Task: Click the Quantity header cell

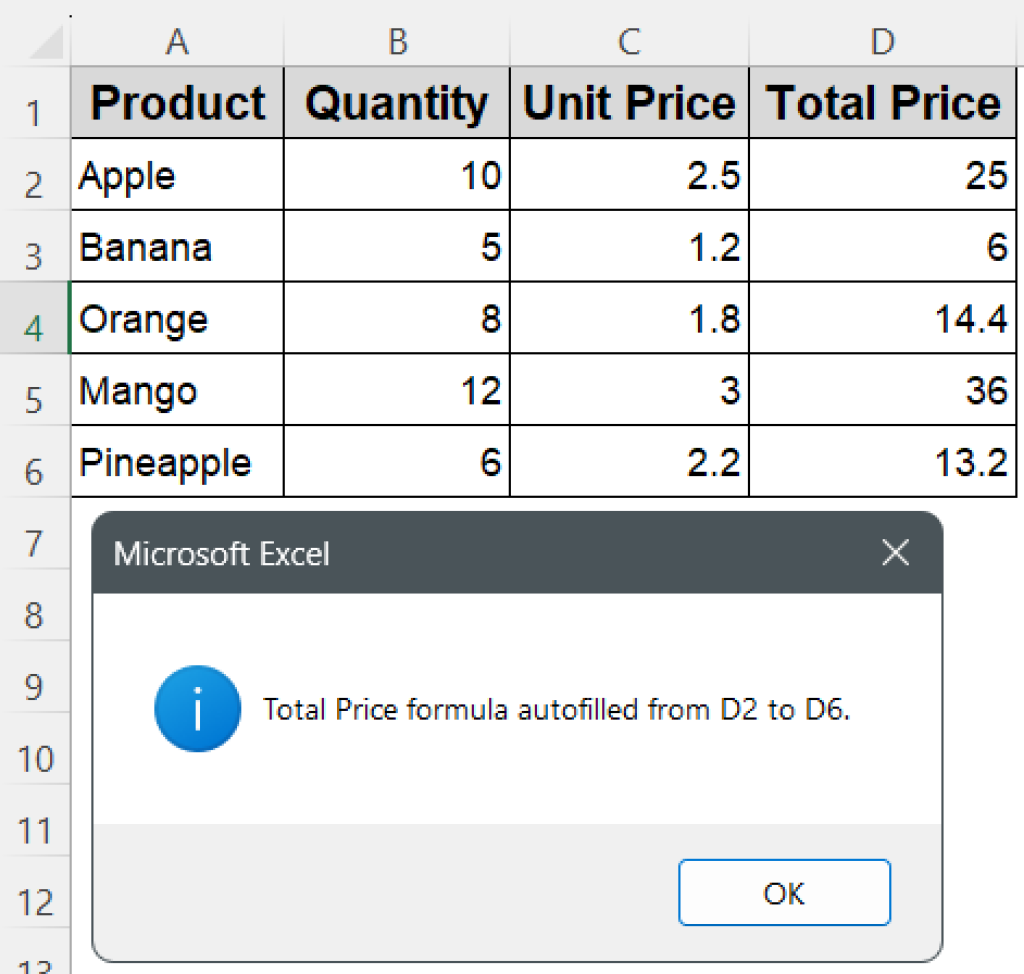Action: 397,103
